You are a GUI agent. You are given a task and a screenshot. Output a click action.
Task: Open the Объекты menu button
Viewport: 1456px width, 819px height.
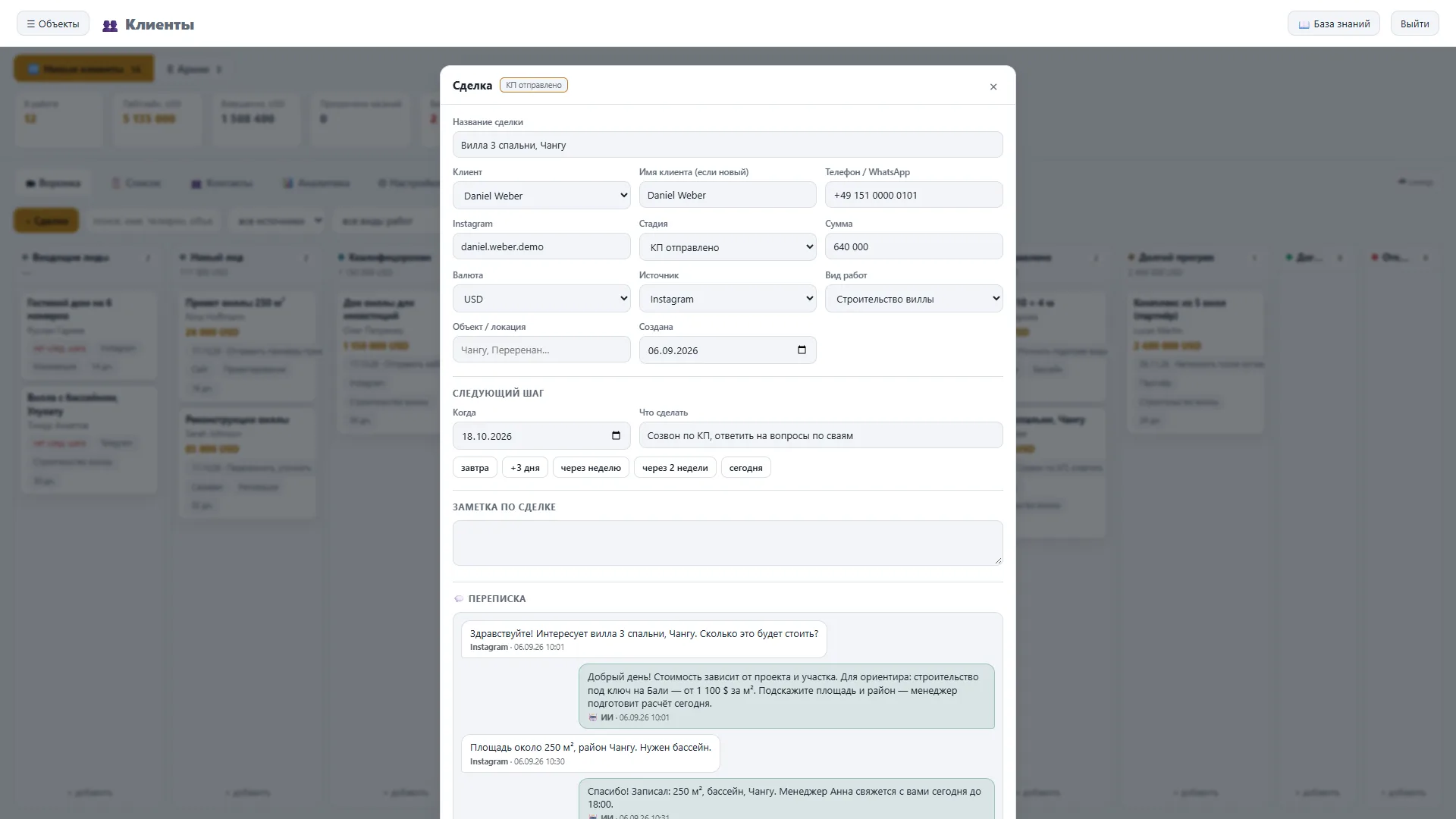[x=53, y=24]
